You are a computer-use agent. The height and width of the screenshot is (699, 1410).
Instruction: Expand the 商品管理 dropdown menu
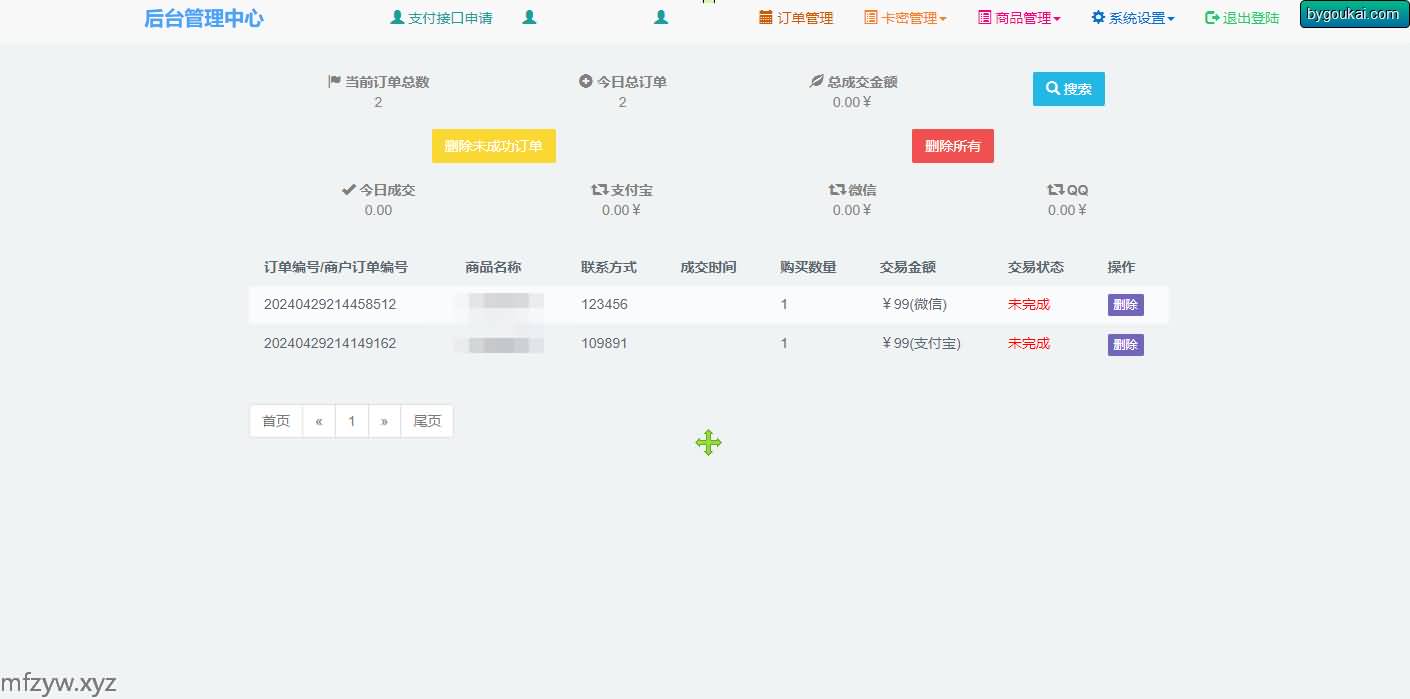(x=1019, y=18)
